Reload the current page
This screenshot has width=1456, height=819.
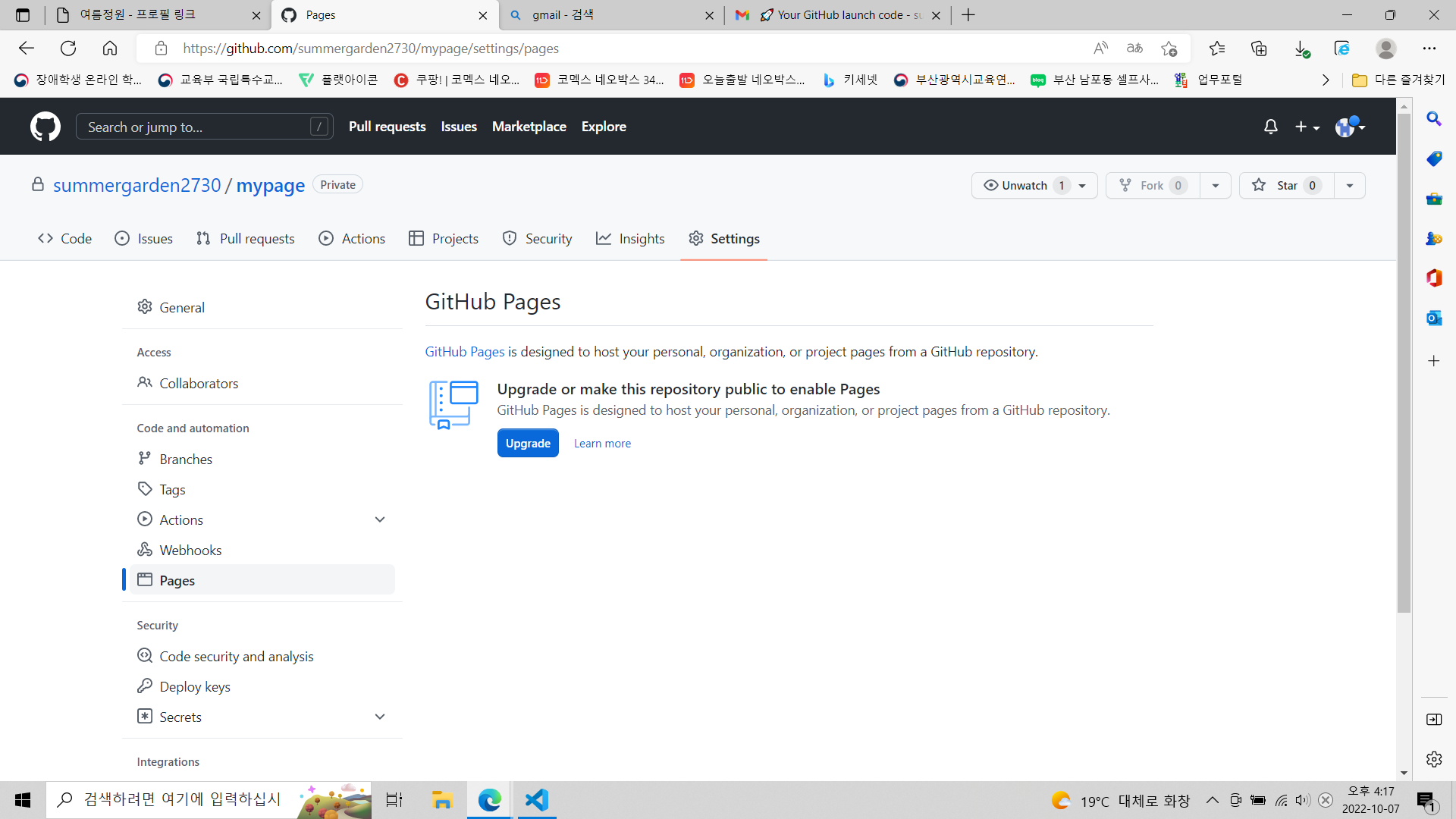tap(68, 49)
